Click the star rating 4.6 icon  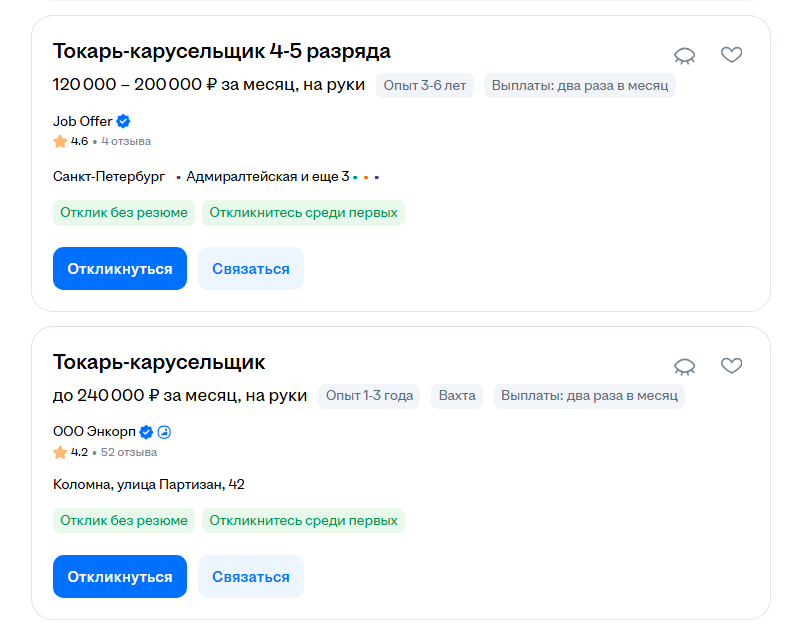pyautogui.click(x=60, y=141)
